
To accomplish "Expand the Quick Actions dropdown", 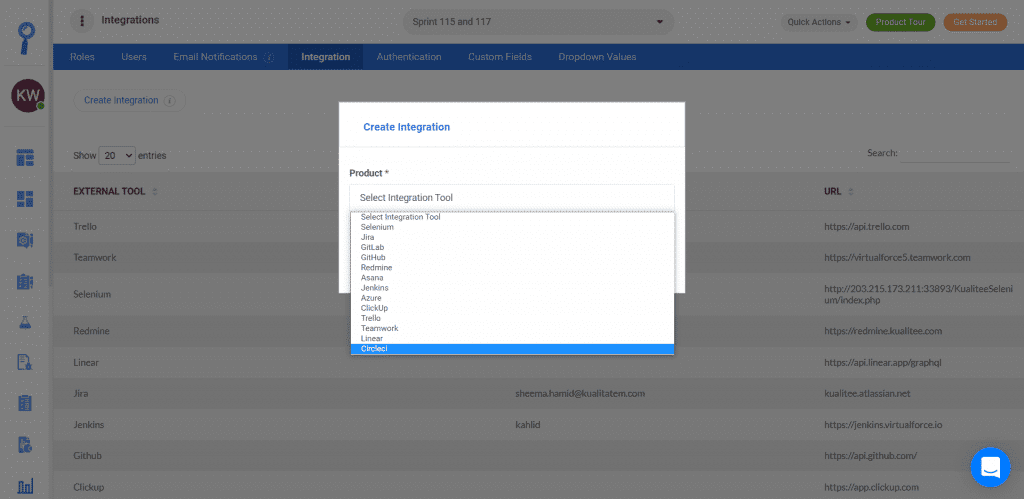I will pos(818,22).
